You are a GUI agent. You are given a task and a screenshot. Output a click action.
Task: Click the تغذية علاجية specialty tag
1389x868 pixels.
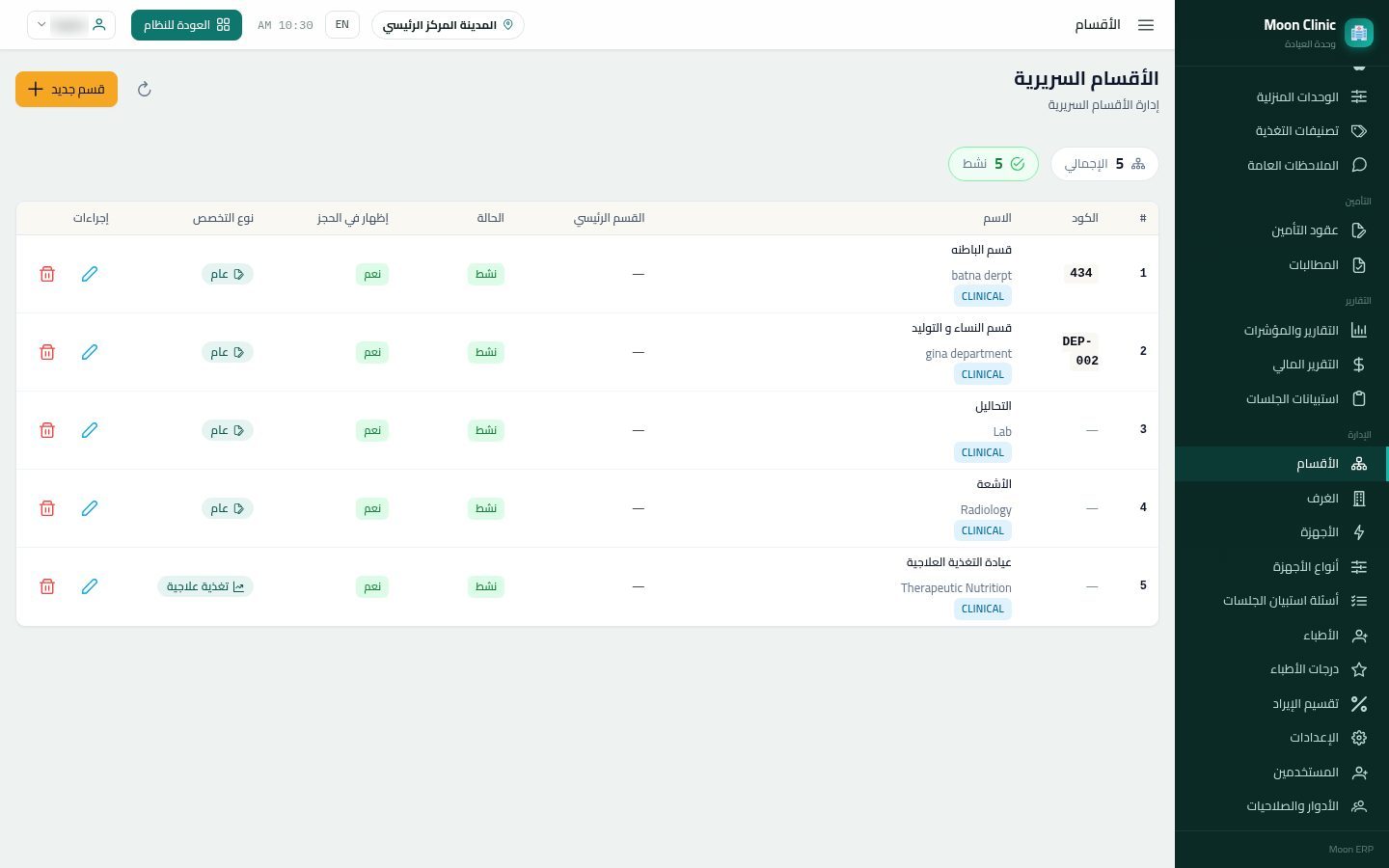205,586
